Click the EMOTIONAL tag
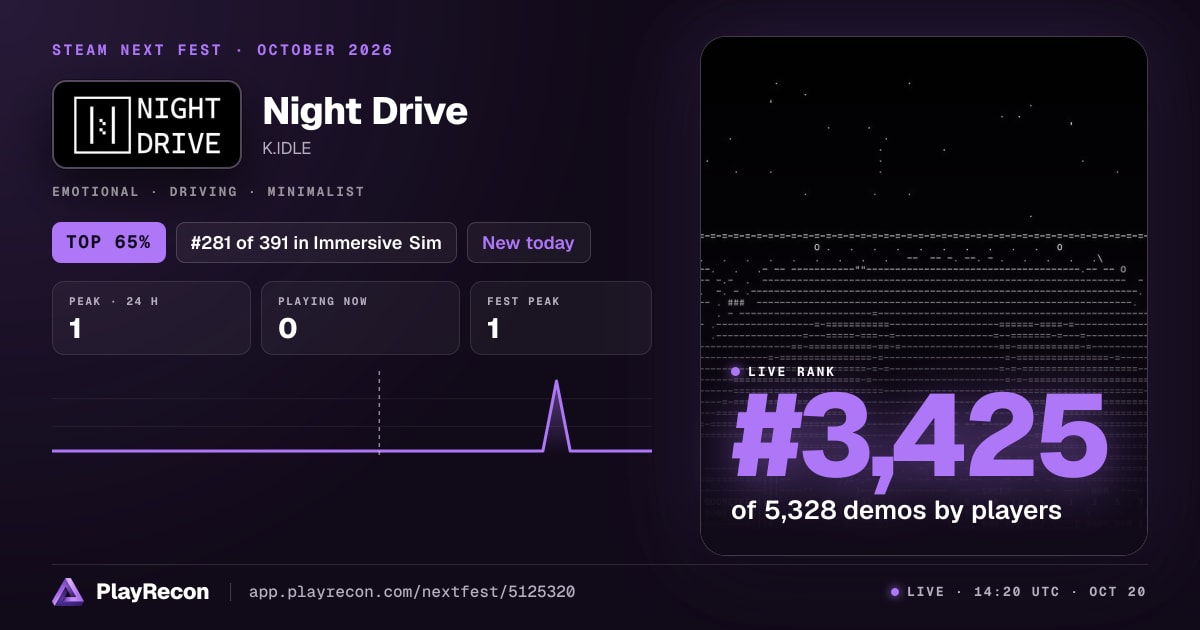The width and height of the screenshot is (1200, 630). [95, 191]
